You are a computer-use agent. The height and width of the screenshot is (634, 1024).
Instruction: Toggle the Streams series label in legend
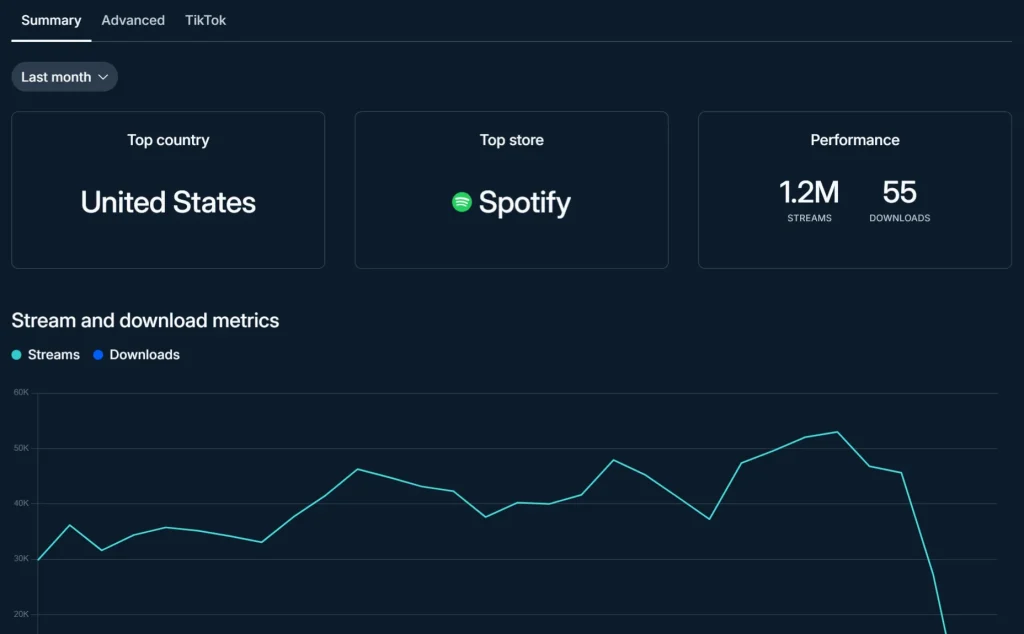[x=54, y=355]
